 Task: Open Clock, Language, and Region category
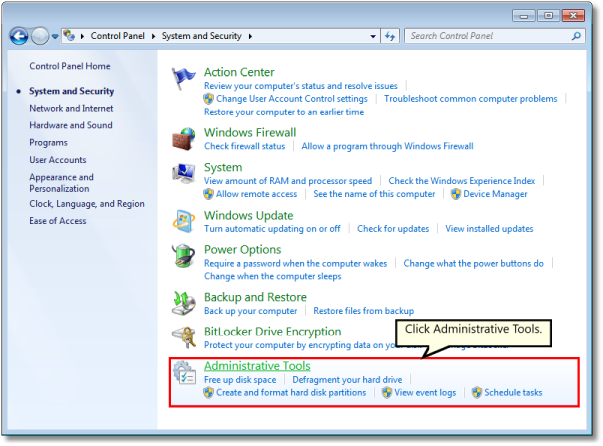[x=87, y=204]
